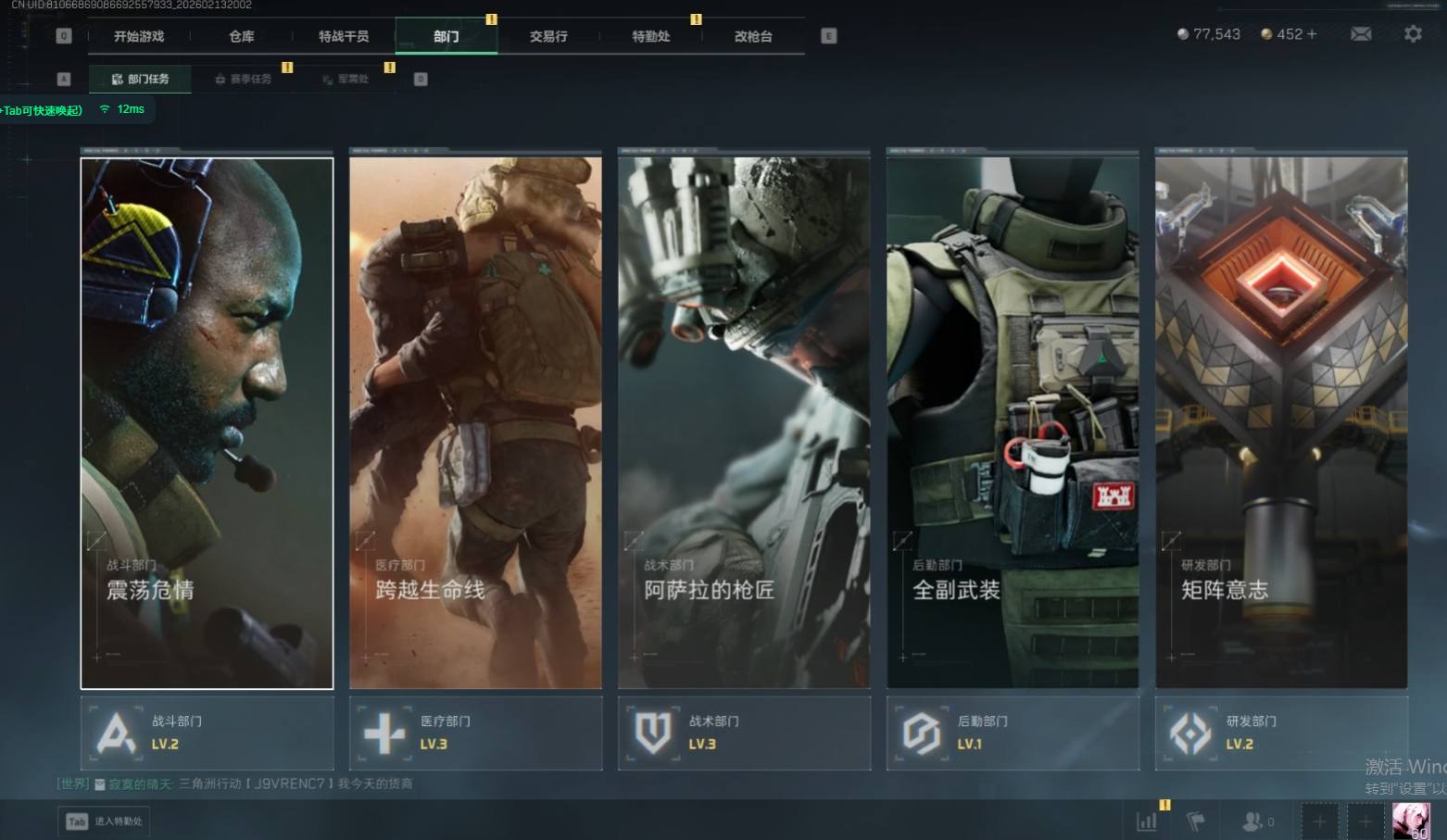Image resolution: width=1447 pixels, height=840 pixels.
Task: Select the 部门 tab
Action: (x=447, y=36)
